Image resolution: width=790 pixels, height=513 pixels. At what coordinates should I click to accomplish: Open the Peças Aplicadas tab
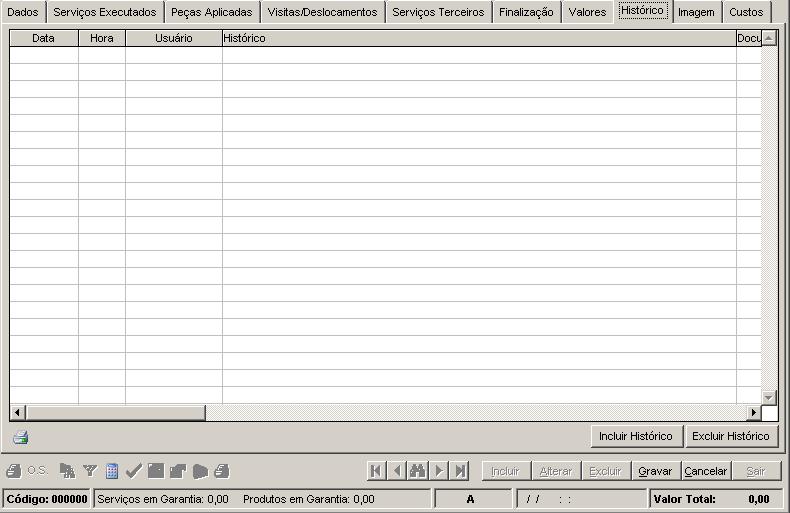click(212, 12)
